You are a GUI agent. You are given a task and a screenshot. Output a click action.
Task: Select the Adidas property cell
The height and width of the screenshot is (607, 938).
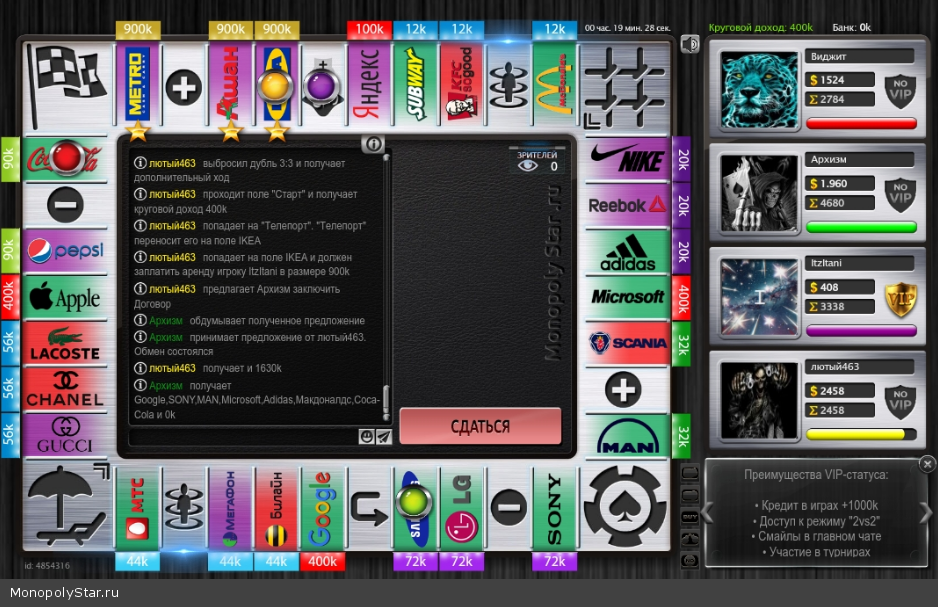626,252
